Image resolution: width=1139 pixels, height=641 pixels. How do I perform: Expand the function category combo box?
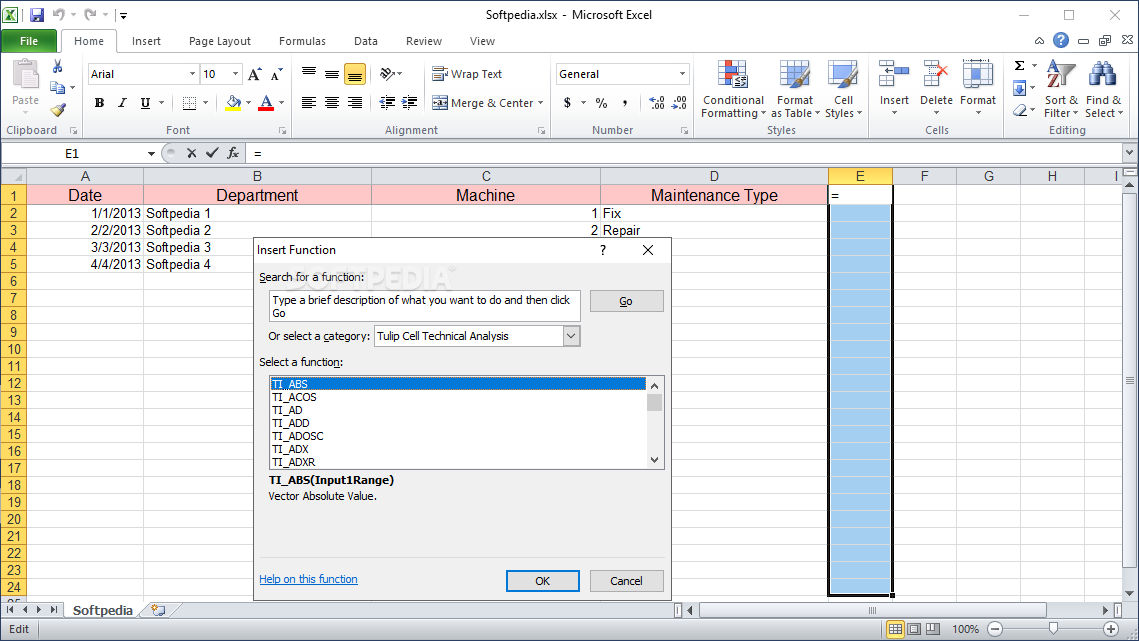pyautogui.click(x=571, y=336)
